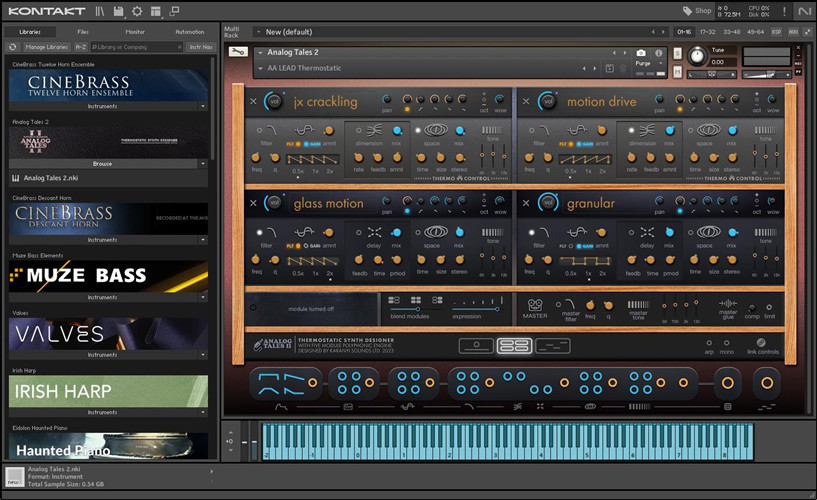Click the Shop tag icon
This screenshot has width=817, height=500.
point(688,11)
